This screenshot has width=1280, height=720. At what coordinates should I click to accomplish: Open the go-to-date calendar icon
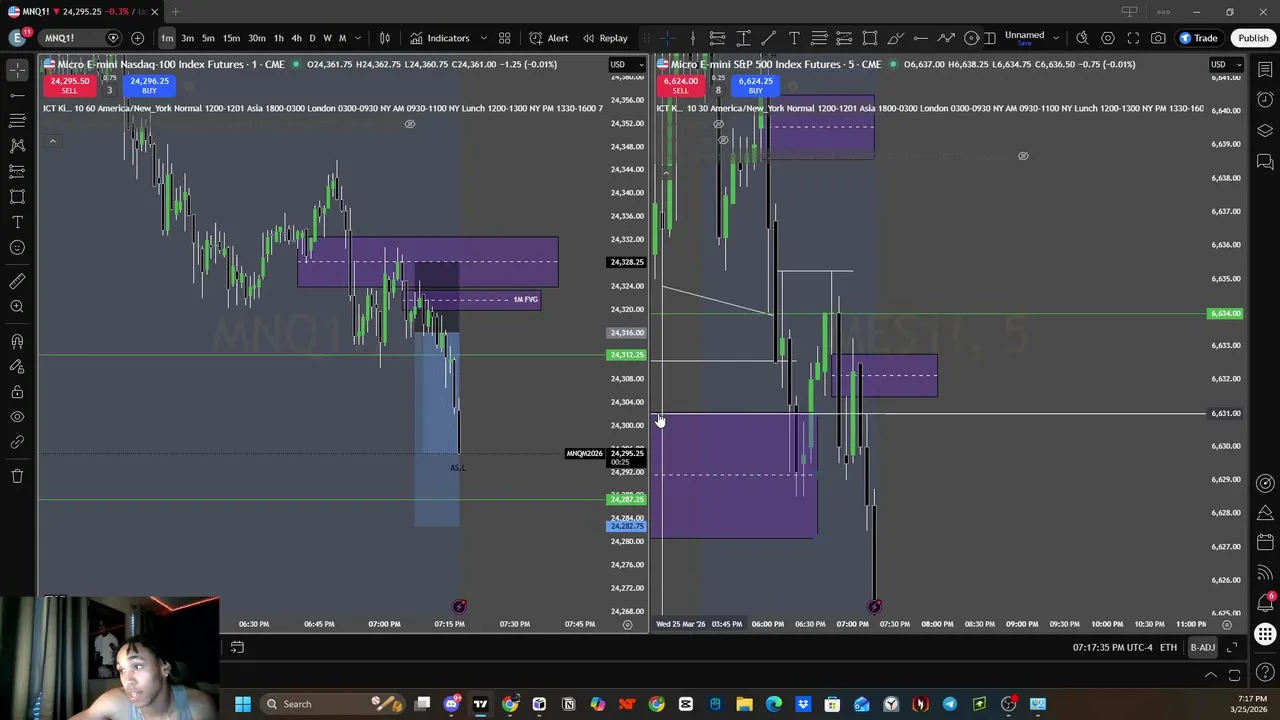237,648
